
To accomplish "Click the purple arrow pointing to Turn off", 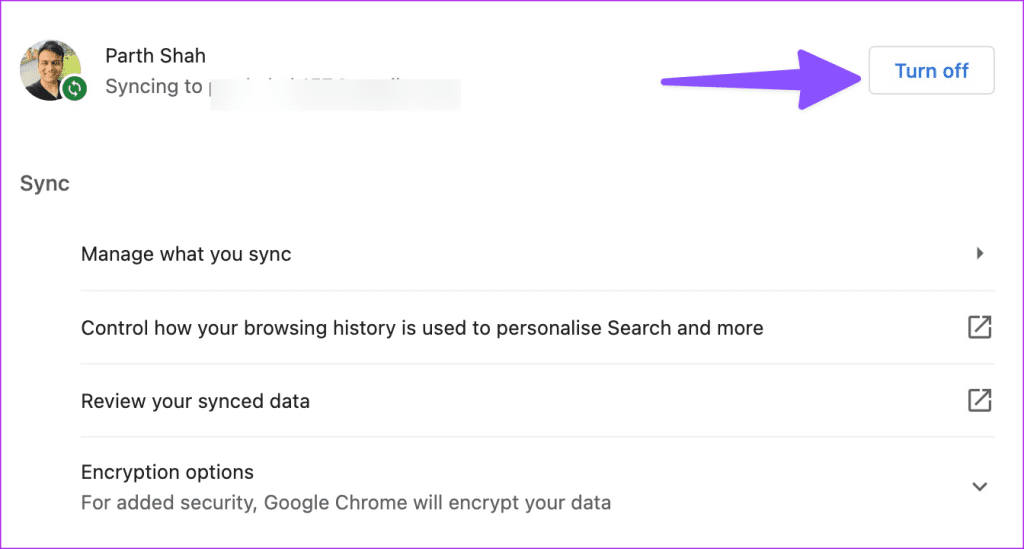I will click(761, 80).
